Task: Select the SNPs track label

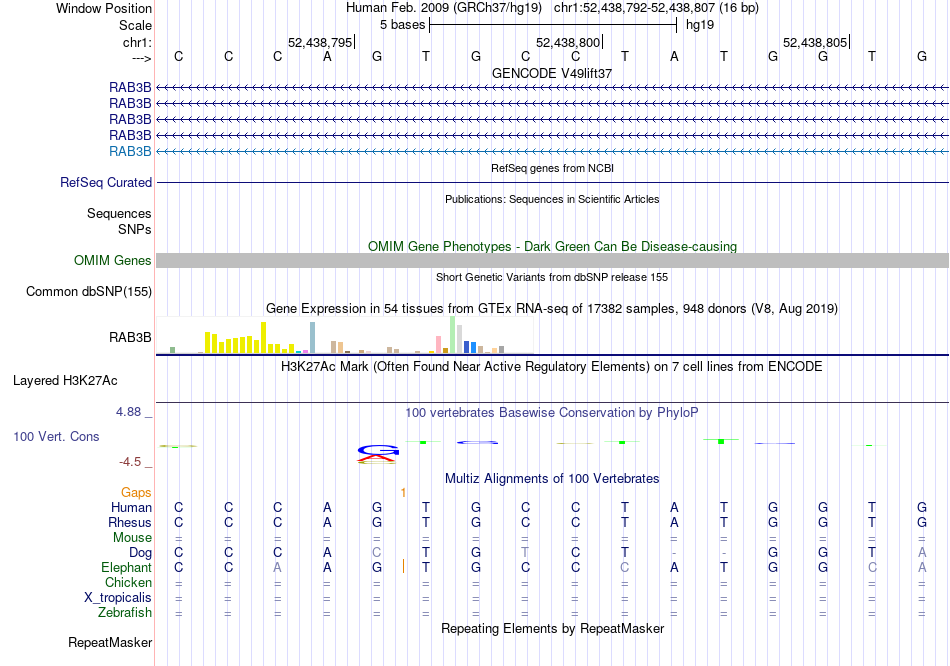Action: 135,229
